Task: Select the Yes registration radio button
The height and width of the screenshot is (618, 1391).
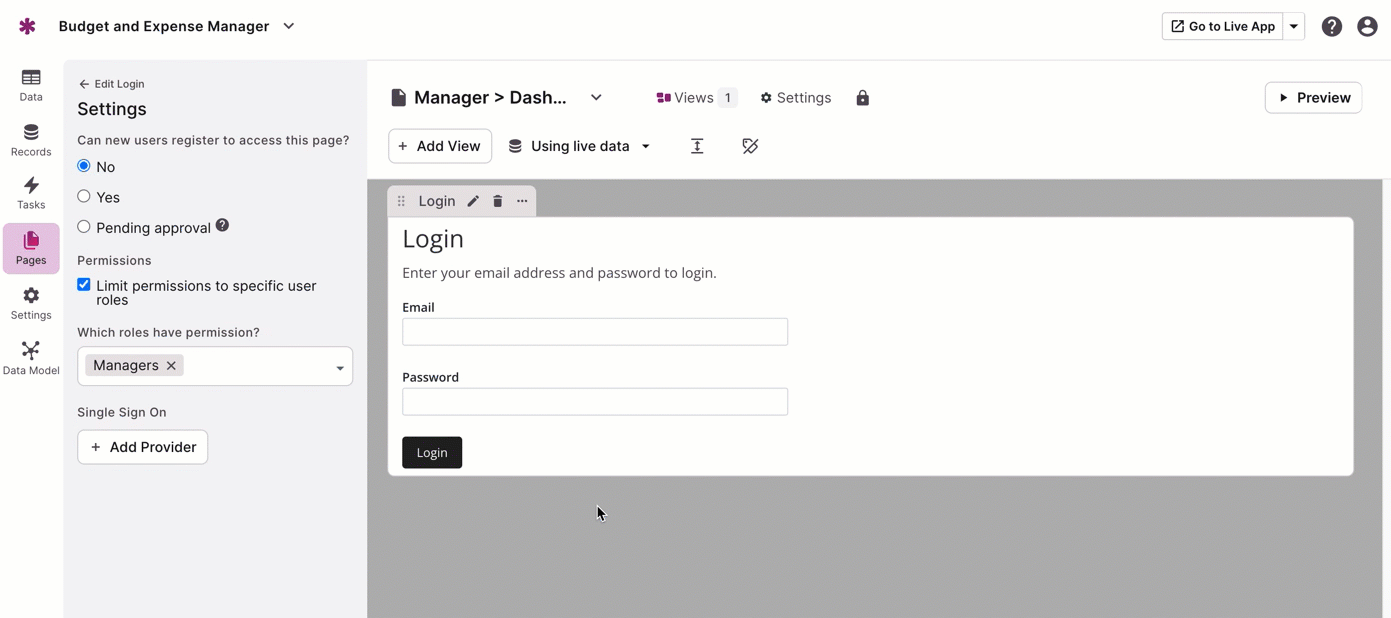Action: [83, 196]
